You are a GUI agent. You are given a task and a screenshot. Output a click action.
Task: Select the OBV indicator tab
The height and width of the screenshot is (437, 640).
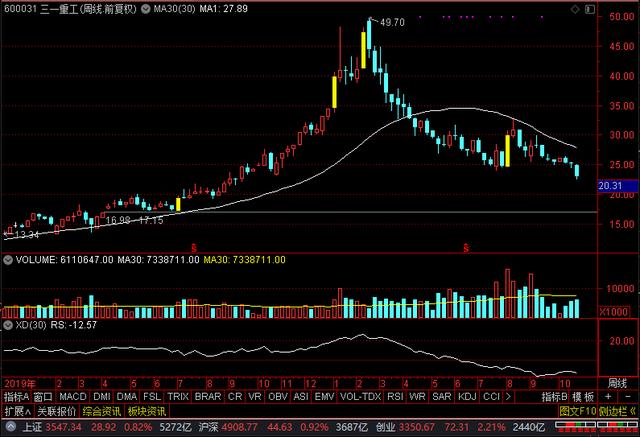click(278, 397)
